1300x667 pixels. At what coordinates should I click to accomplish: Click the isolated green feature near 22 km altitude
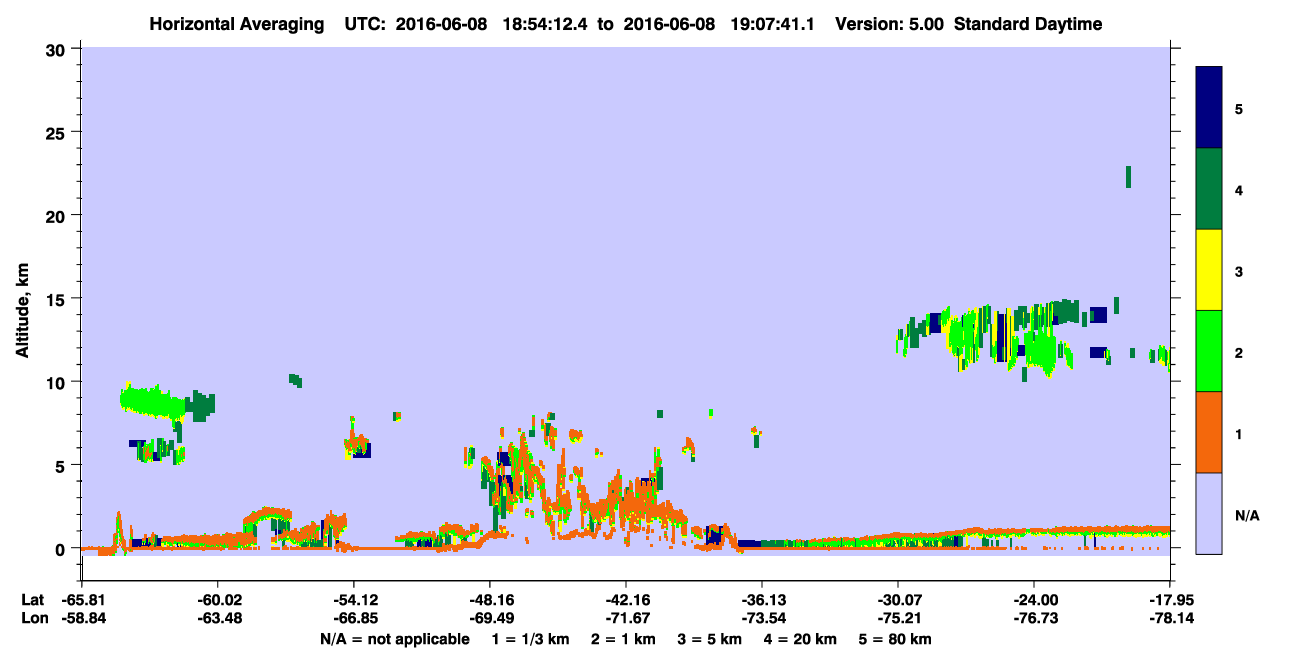click(x=1128, y=177)
